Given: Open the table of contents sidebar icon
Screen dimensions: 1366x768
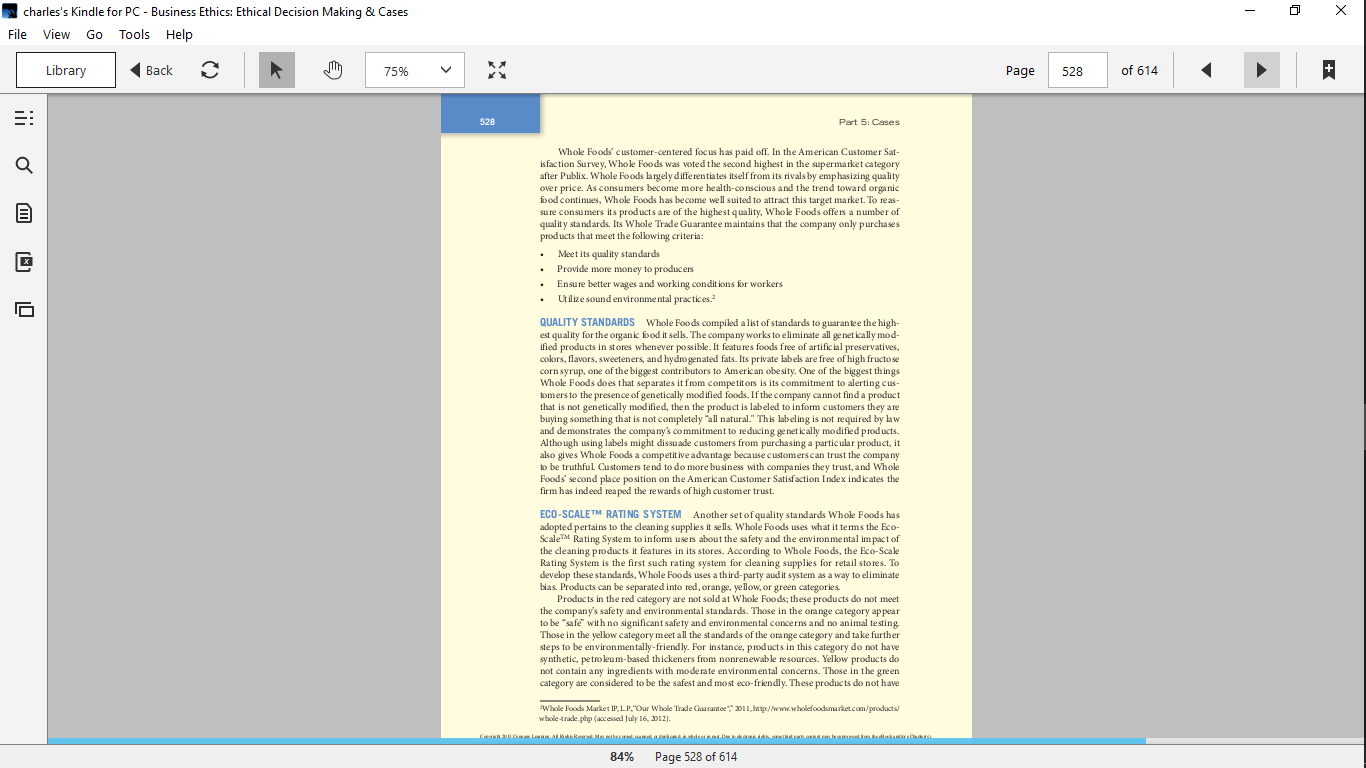Looking at the screenshot, I should tap(24, 118).
